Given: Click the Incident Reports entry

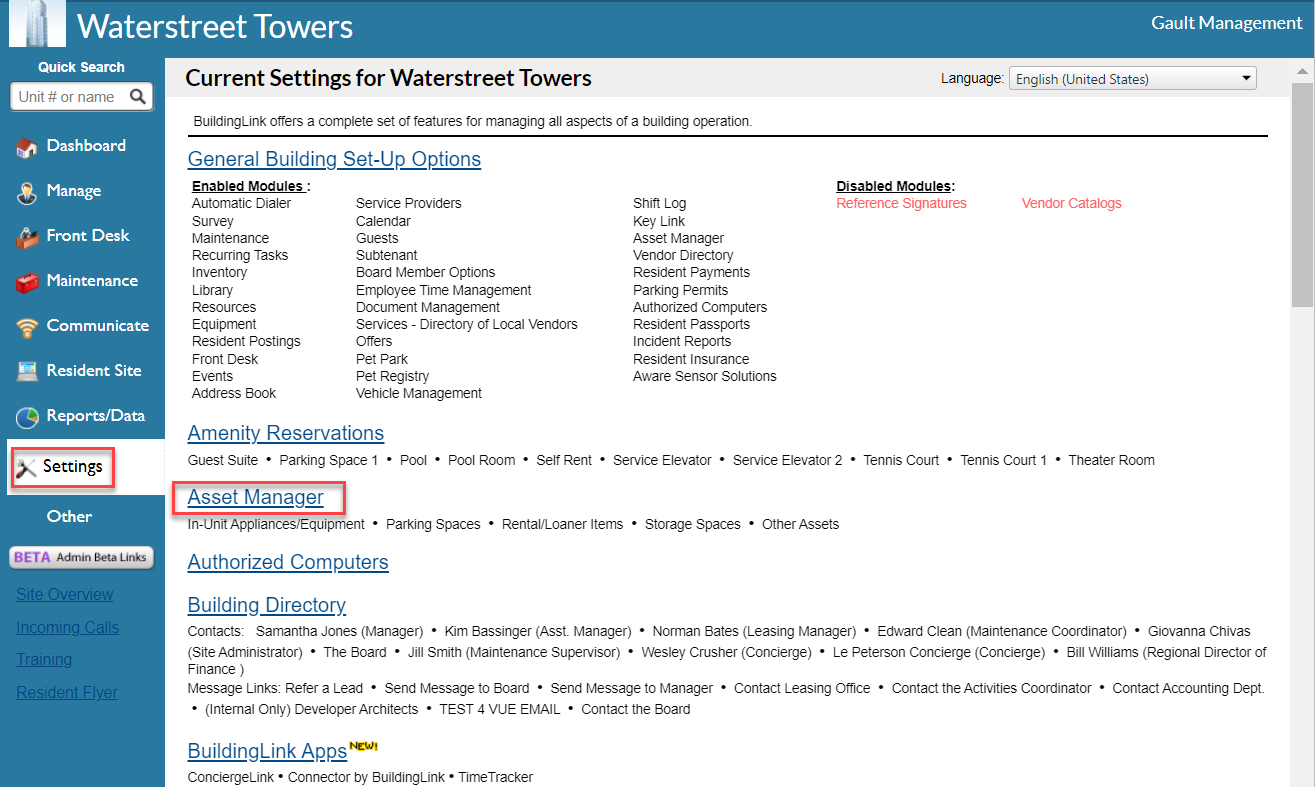Looking at the screenshot, I should coord(682,341).
